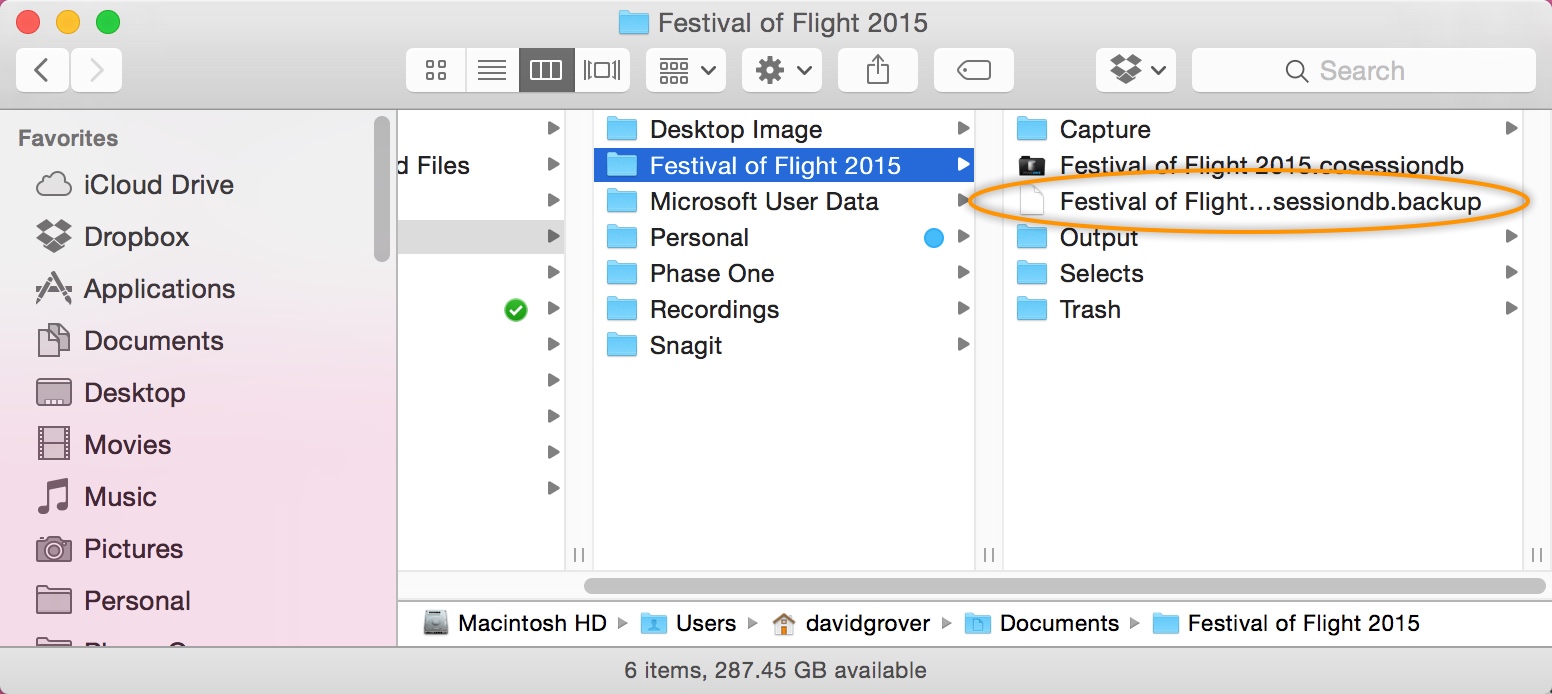Select the Personal folder in middle column

click(x=784, y=237)
